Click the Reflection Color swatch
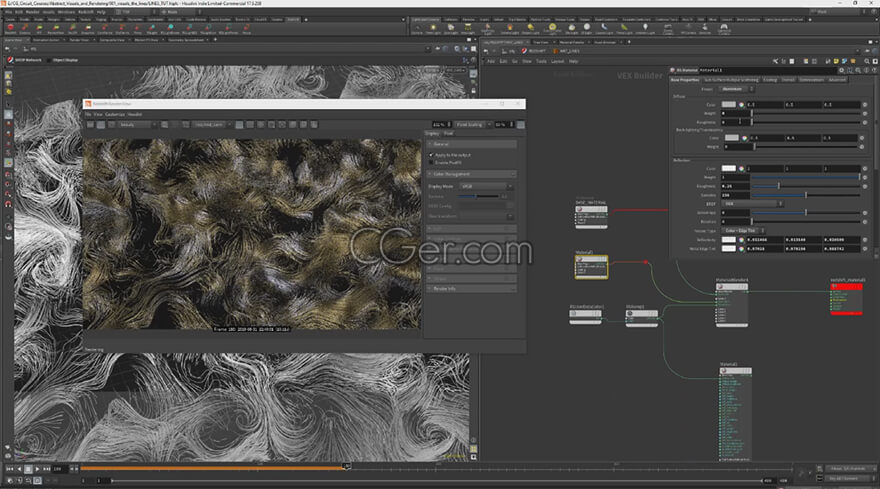 click(728, 168)
